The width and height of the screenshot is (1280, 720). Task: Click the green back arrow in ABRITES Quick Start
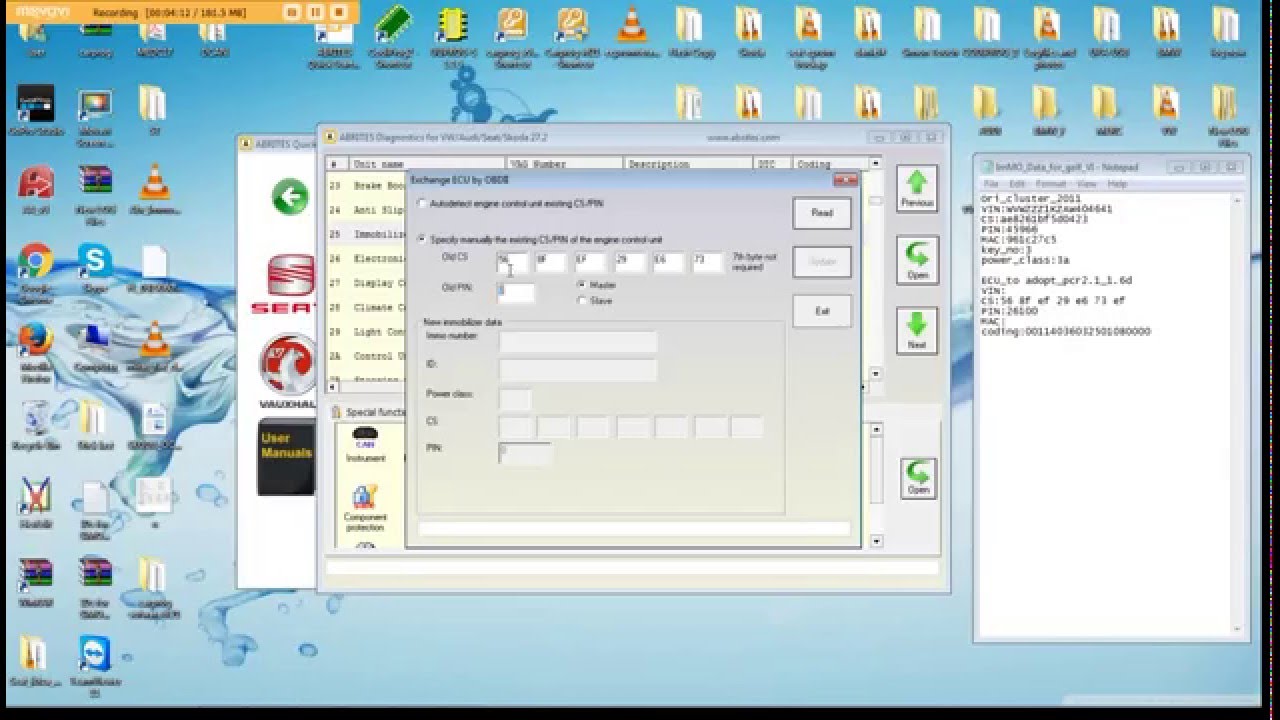coord(289,197)
